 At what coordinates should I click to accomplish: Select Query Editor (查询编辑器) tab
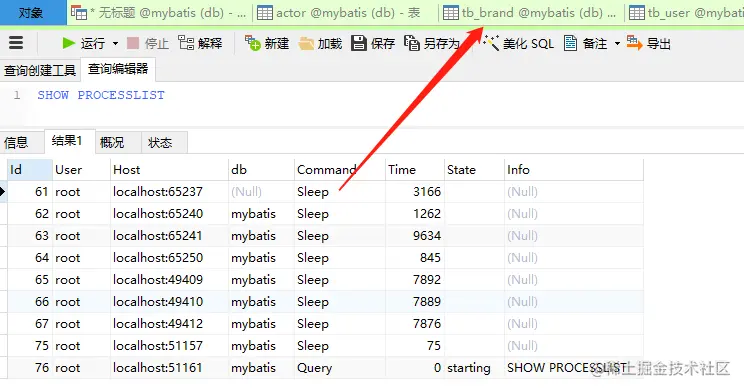118,69
